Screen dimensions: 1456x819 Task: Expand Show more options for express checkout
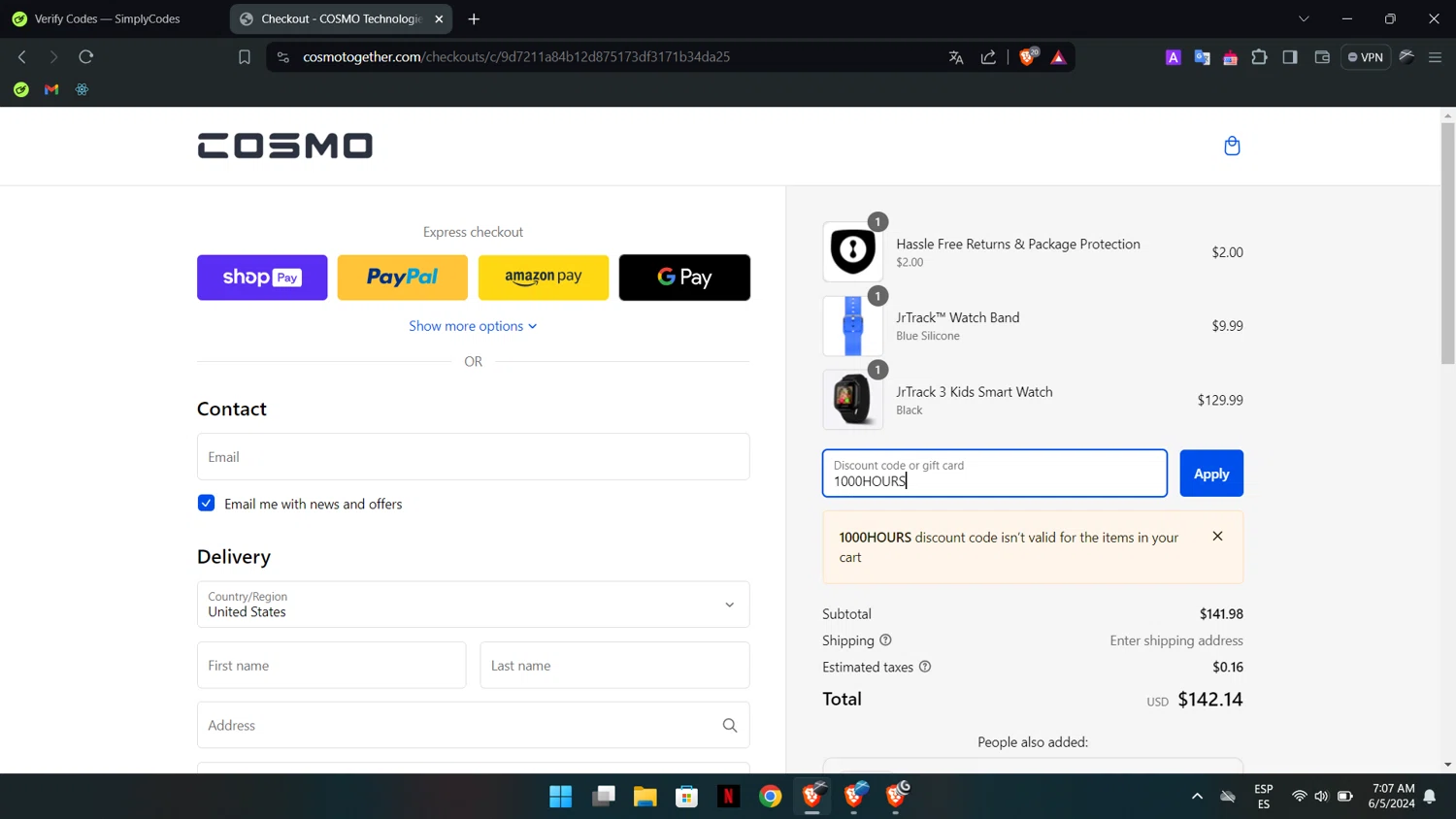[473, 326]
